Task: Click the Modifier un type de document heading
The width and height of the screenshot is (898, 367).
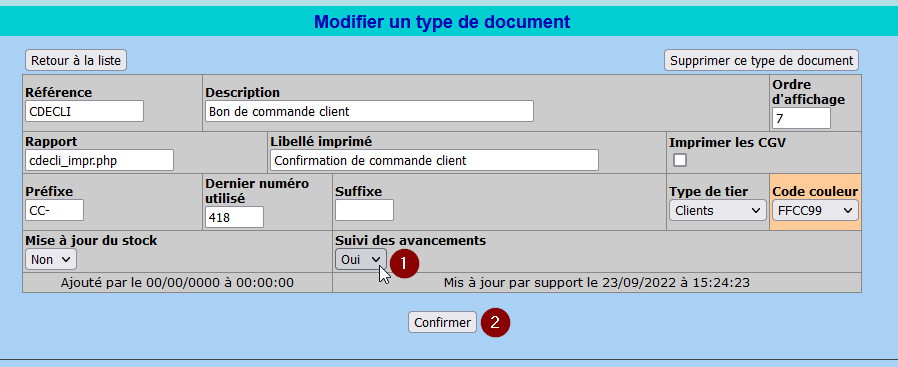Action: (x=442, y=22)
